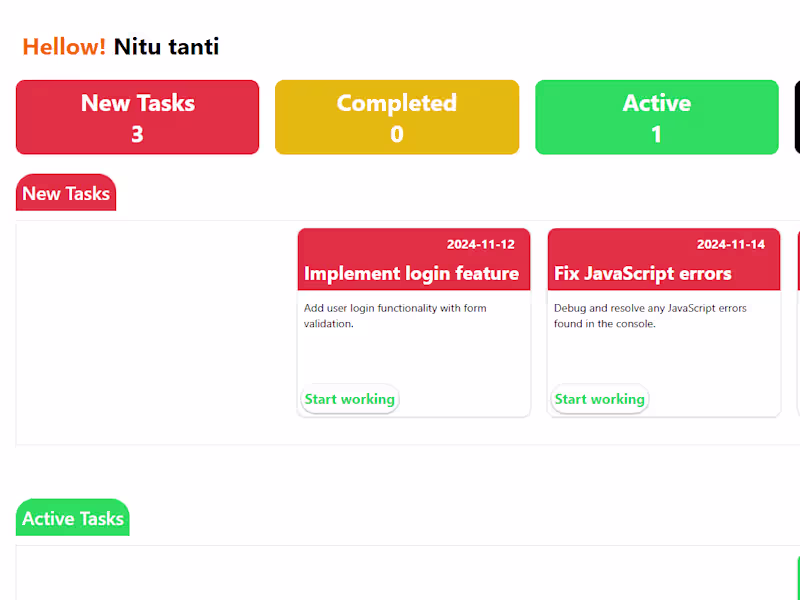Click the partially visible third task card
Viewport: 800px width, 600px height.
coord(797,322)
